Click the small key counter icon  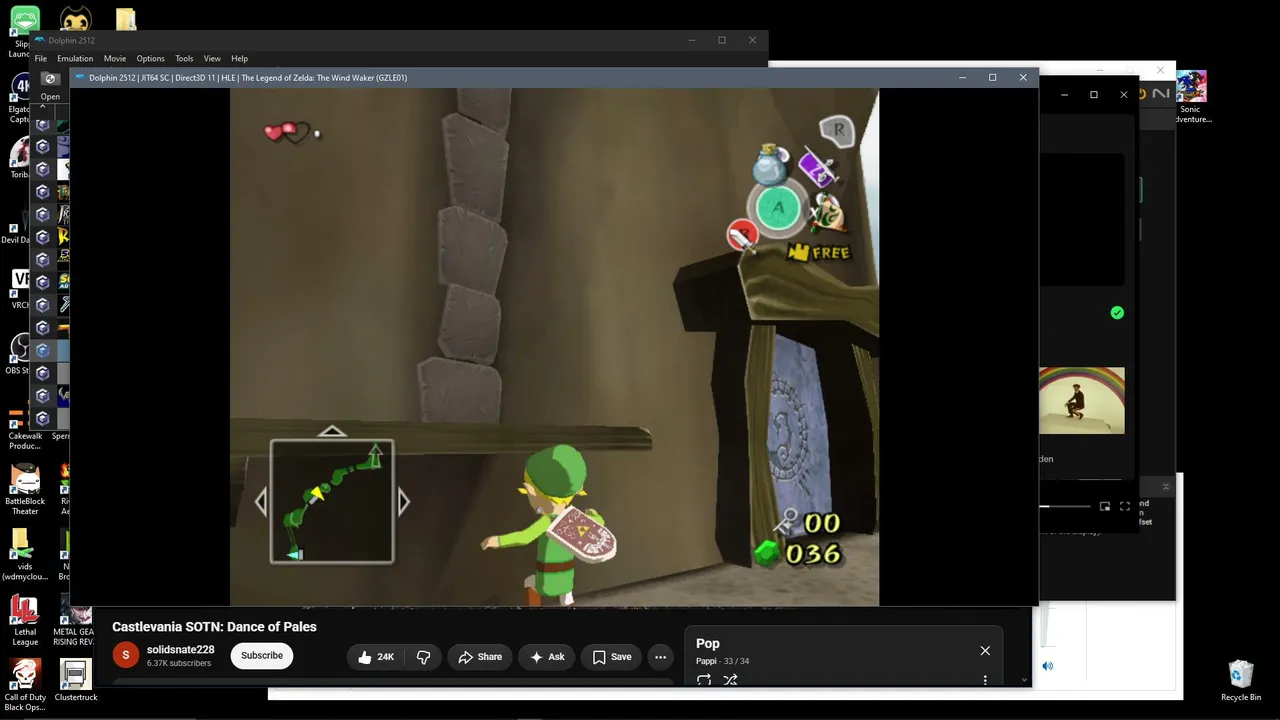[x=787, y=520]
